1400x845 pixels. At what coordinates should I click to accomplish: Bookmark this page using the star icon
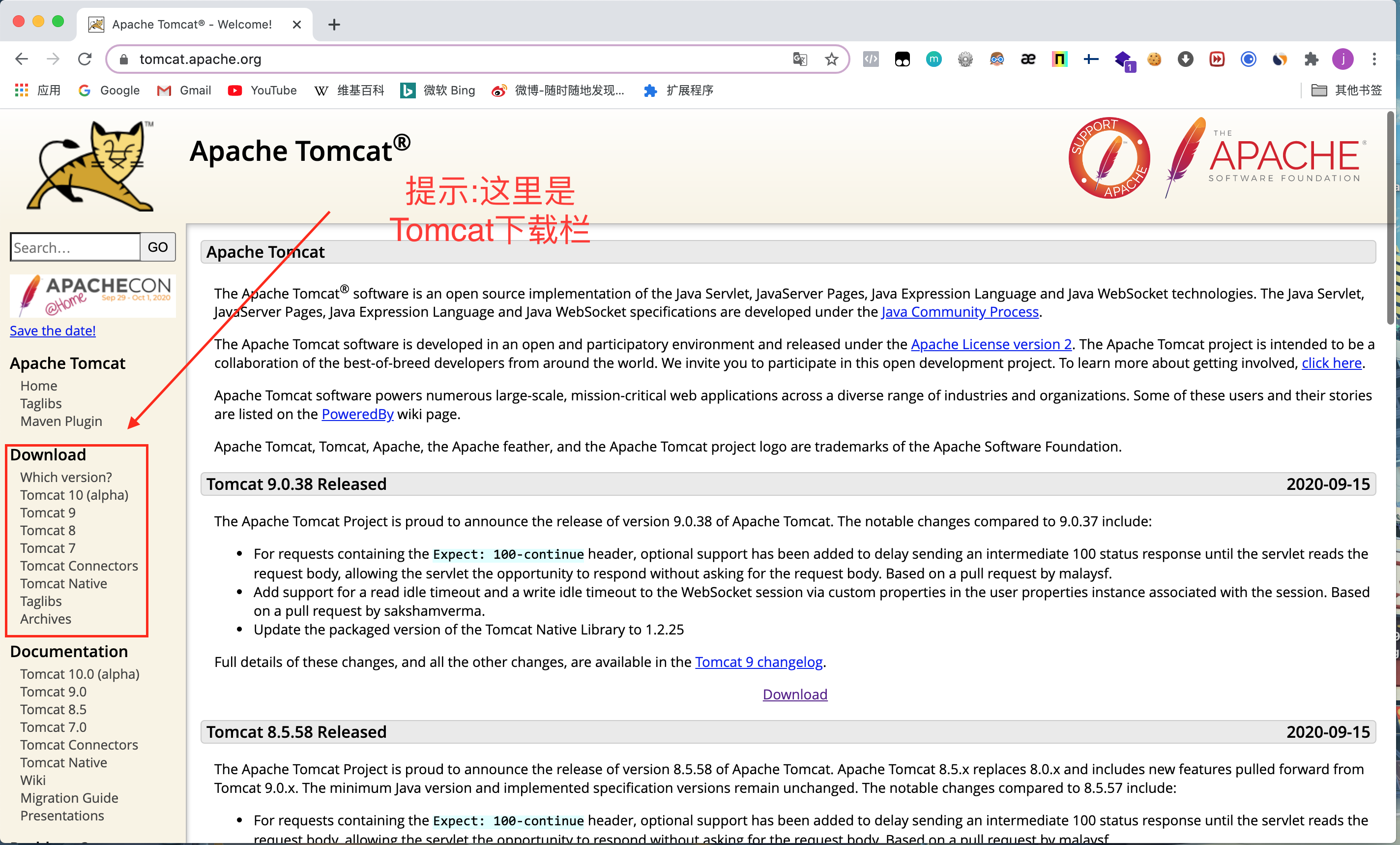pyautogui.click(x=831, y=59)
